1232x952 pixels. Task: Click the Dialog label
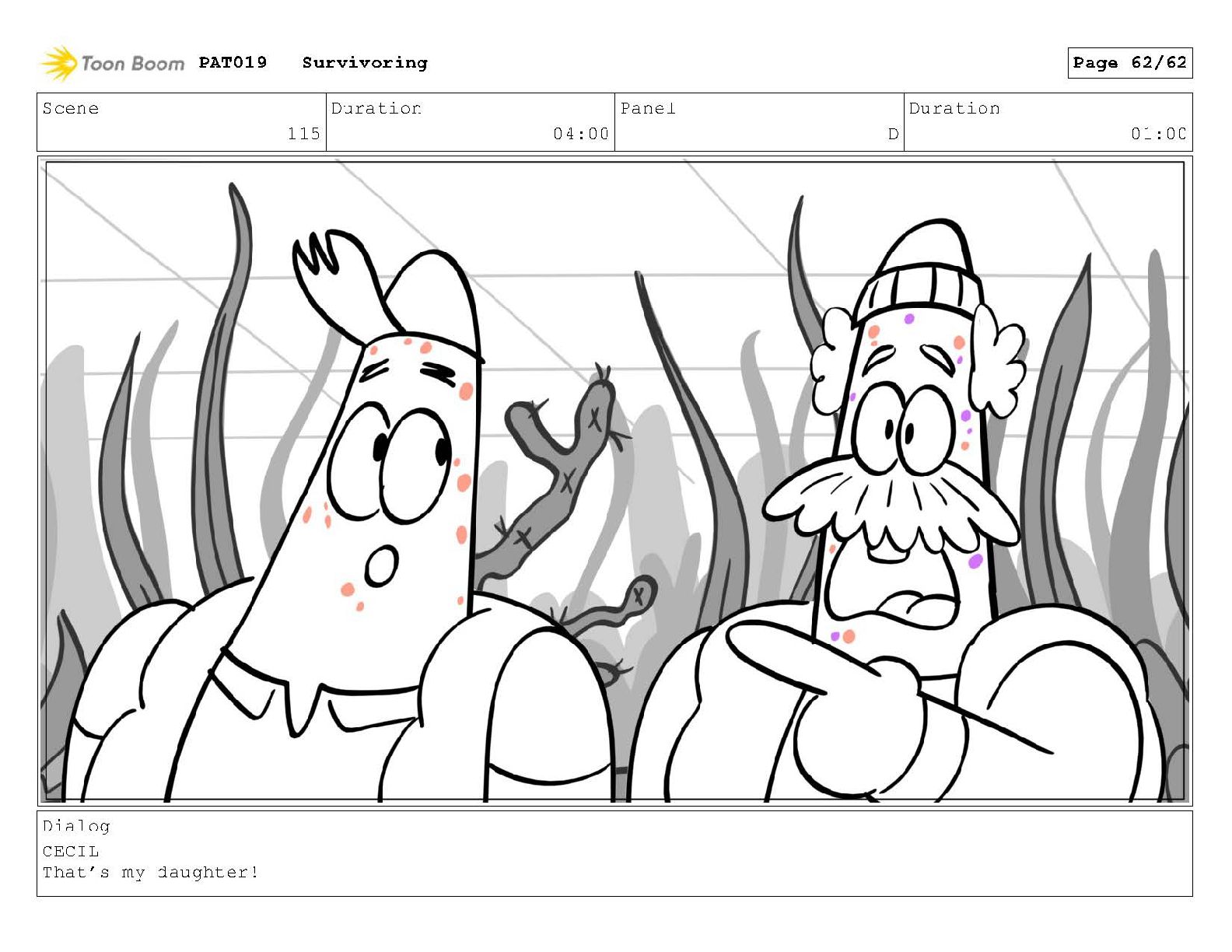(76, 826)
